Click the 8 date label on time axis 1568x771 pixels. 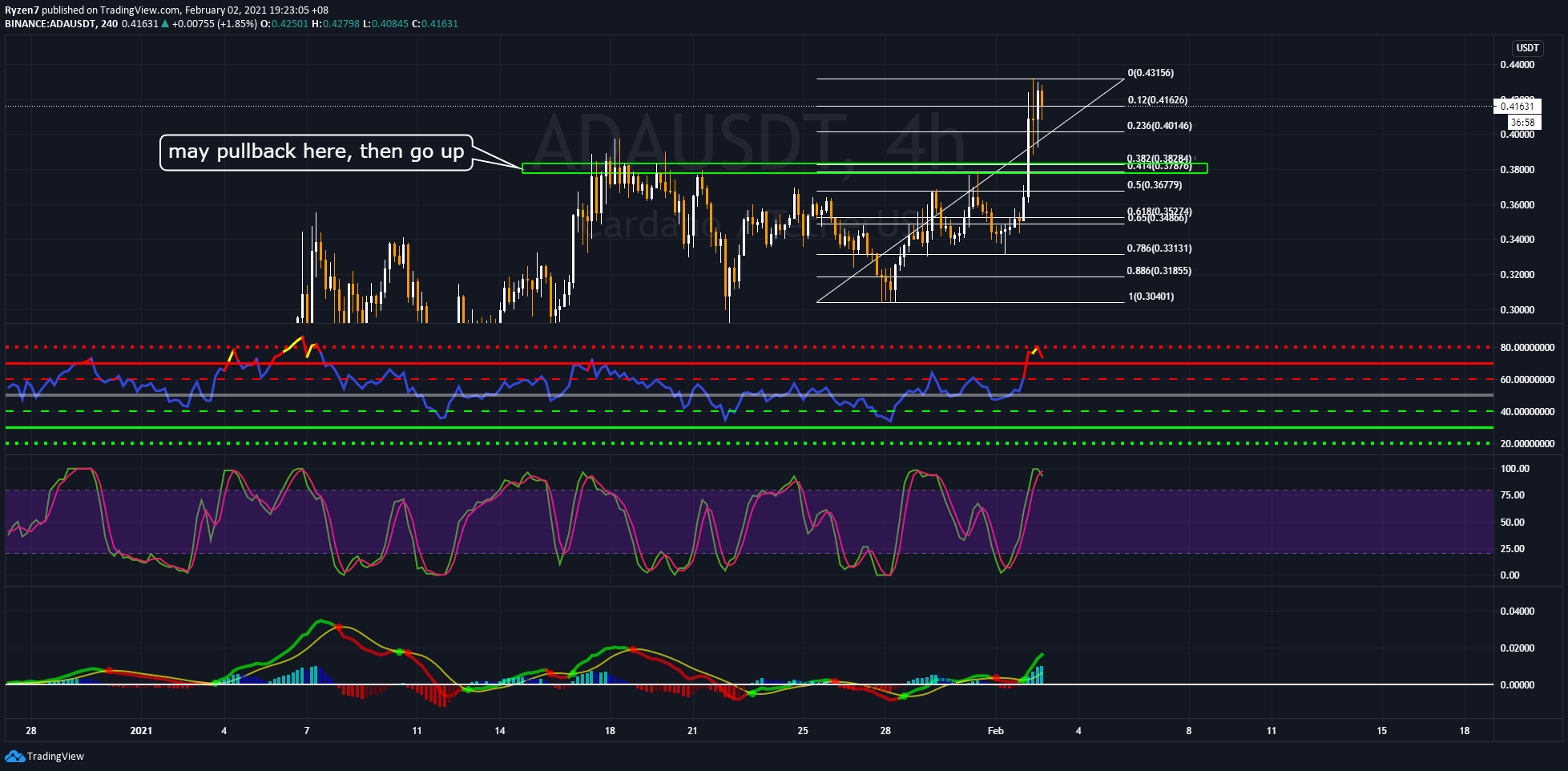(x=1189, y=731)
